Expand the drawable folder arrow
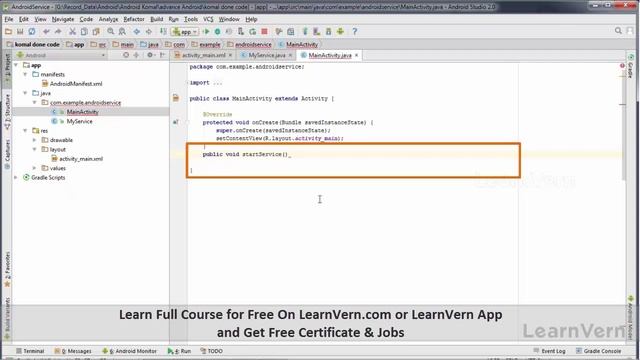The image size is (640, 360). (35, 140)
